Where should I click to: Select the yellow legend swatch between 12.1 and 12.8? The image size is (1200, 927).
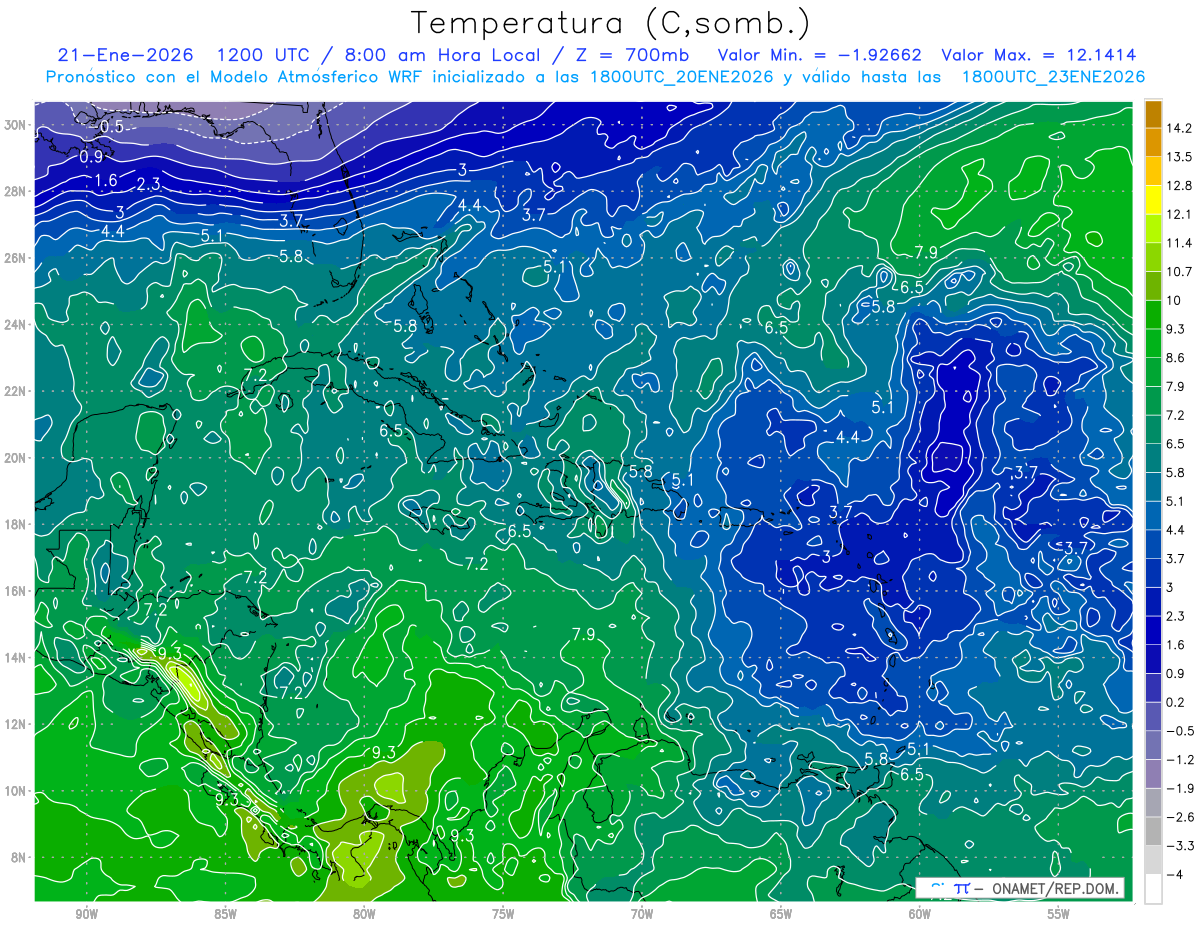(x=1153, y=200)
